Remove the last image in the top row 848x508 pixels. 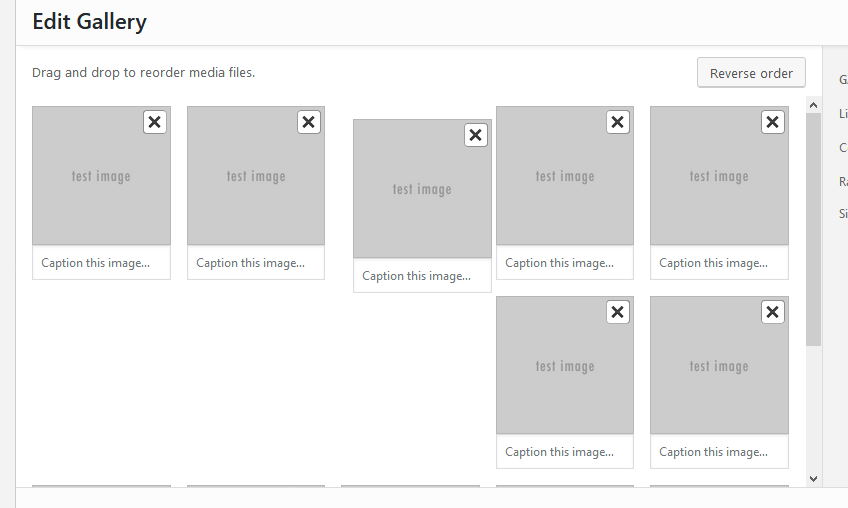[x=773, y=122]
